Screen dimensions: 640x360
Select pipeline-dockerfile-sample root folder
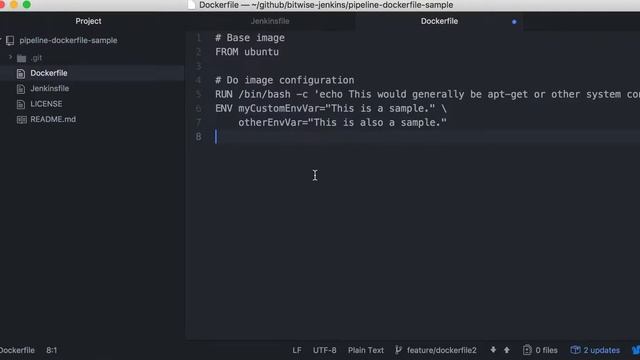(68, 40)
